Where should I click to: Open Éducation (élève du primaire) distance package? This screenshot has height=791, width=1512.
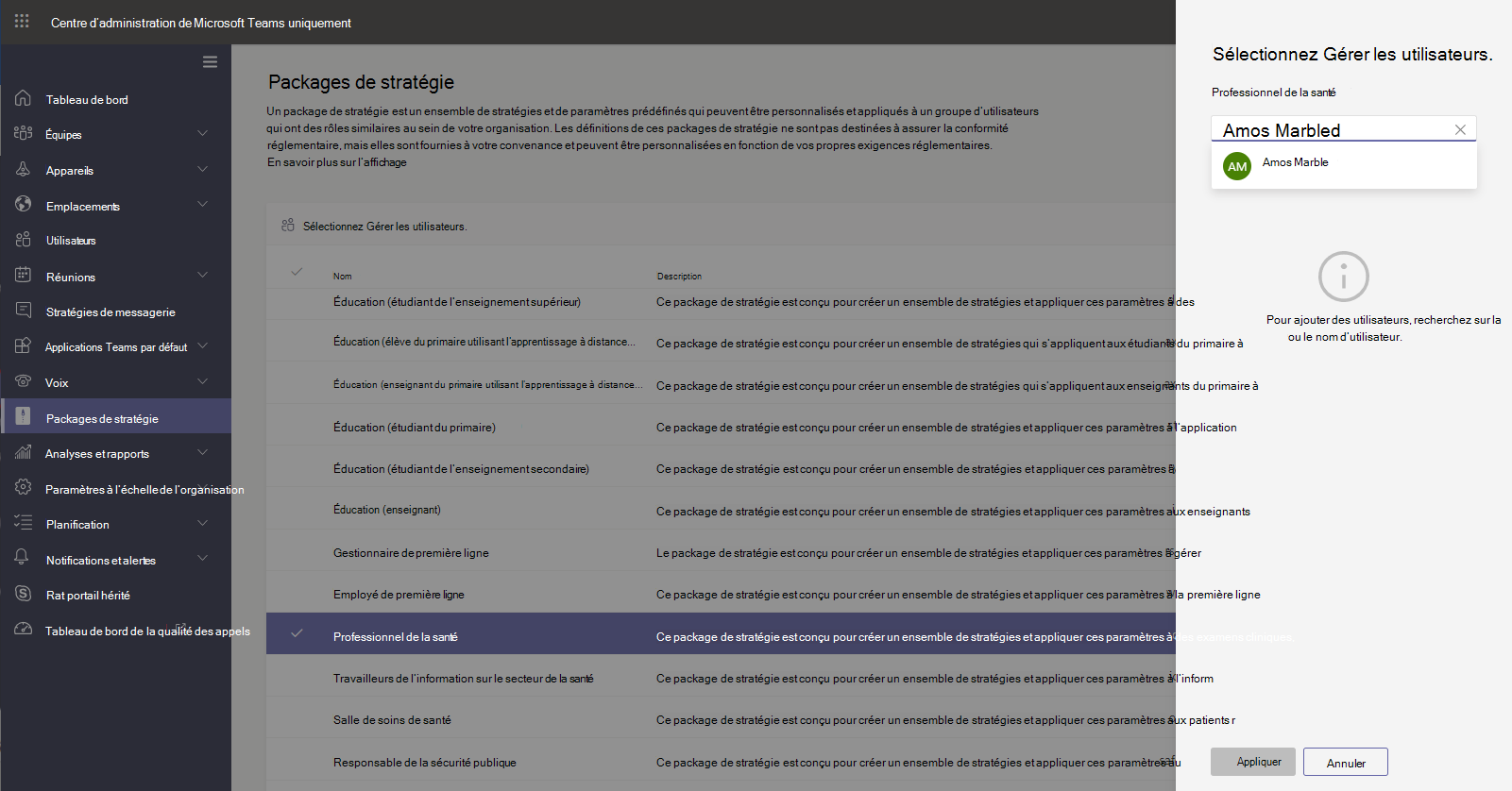[484, 342]
